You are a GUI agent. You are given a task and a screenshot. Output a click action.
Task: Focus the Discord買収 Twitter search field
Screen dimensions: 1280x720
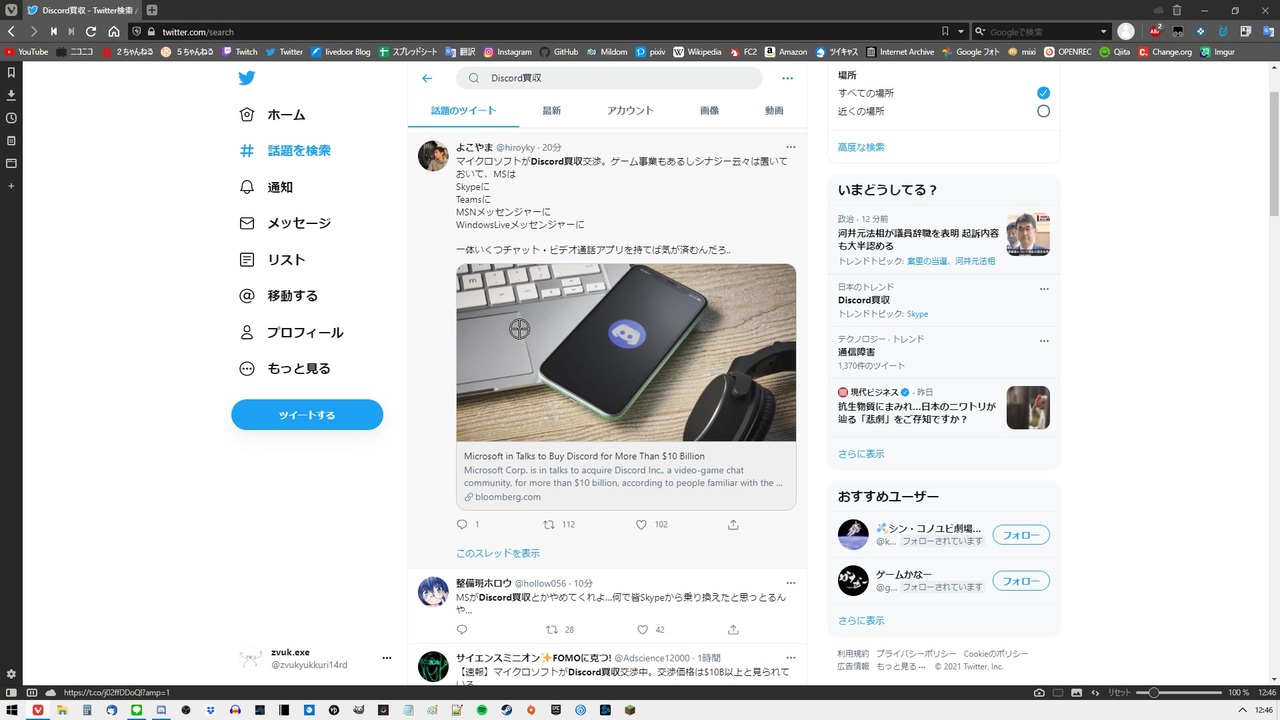tap(609, 78)
